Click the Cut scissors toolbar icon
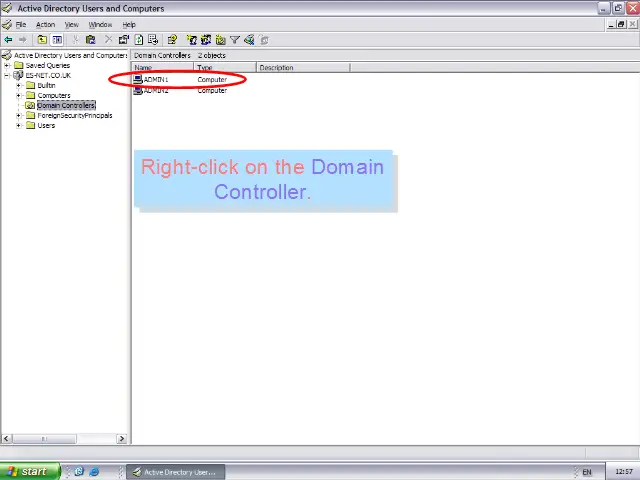Viewport: 640px width, 480px height. pos(76,40)
